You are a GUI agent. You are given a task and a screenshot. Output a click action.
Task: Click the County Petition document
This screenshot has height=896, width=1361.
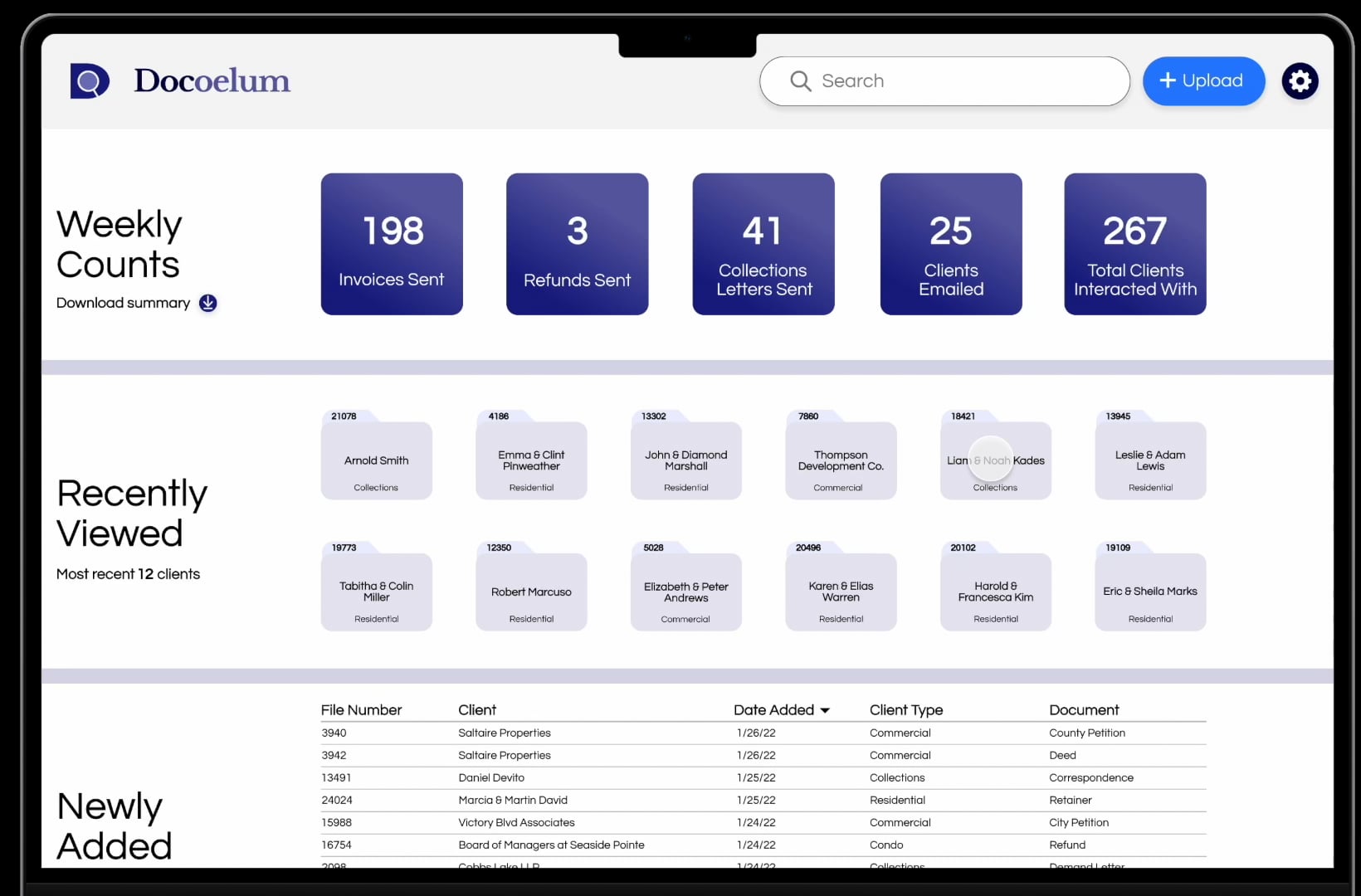tap(1087, 733)
